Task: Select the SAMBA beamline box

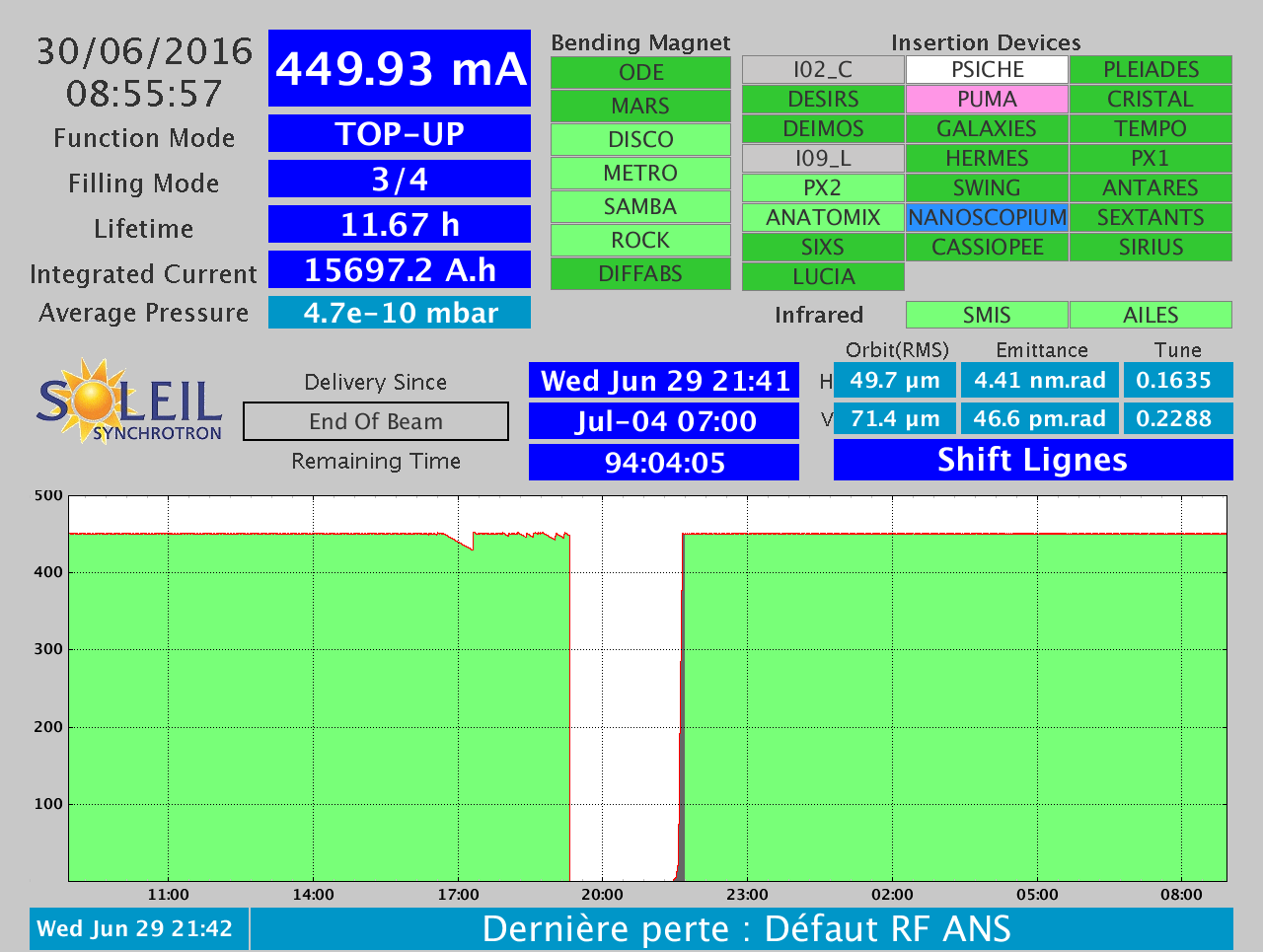Action: tap(640, 206)
